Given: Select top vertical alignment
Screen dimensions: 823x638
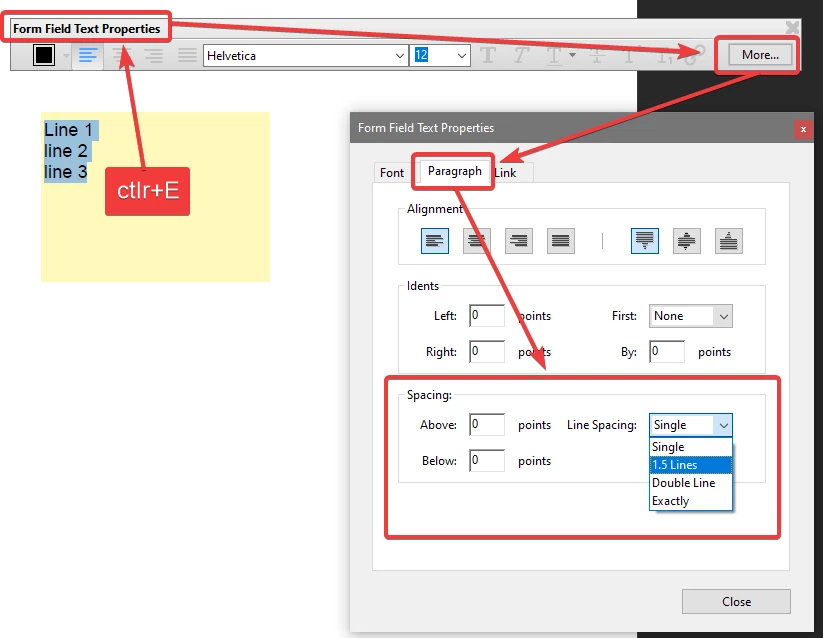Looking at the screenshot, I should 645,241.
